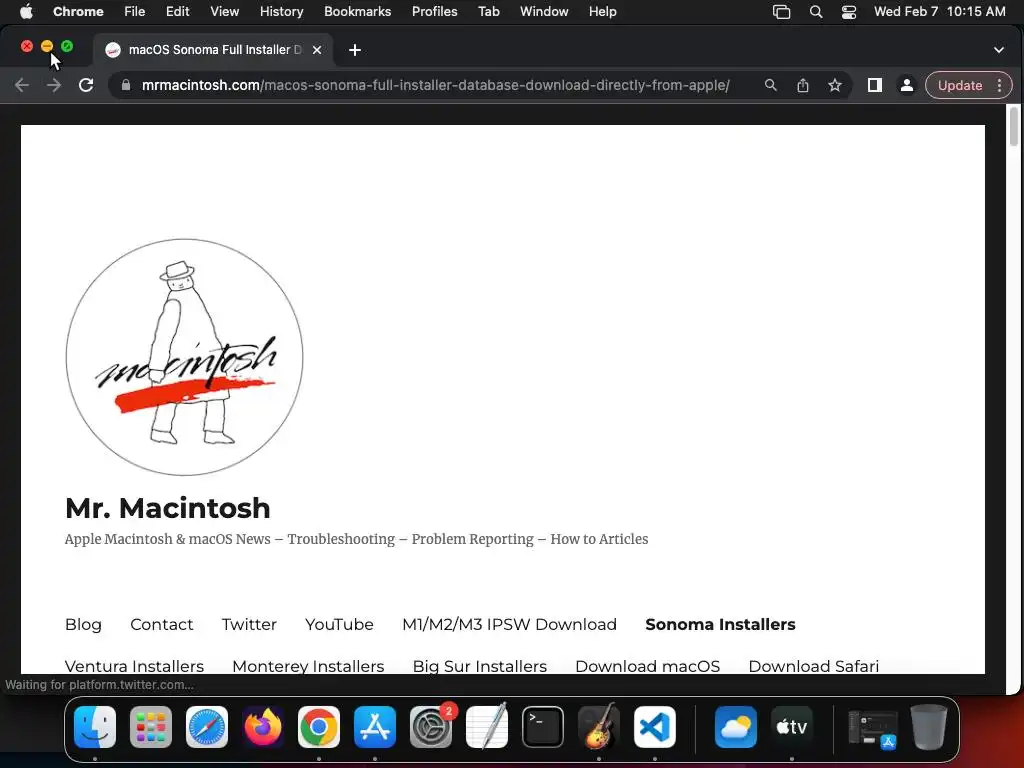Open the View menu
The image size is (1024, 768).
coord(224,12)
